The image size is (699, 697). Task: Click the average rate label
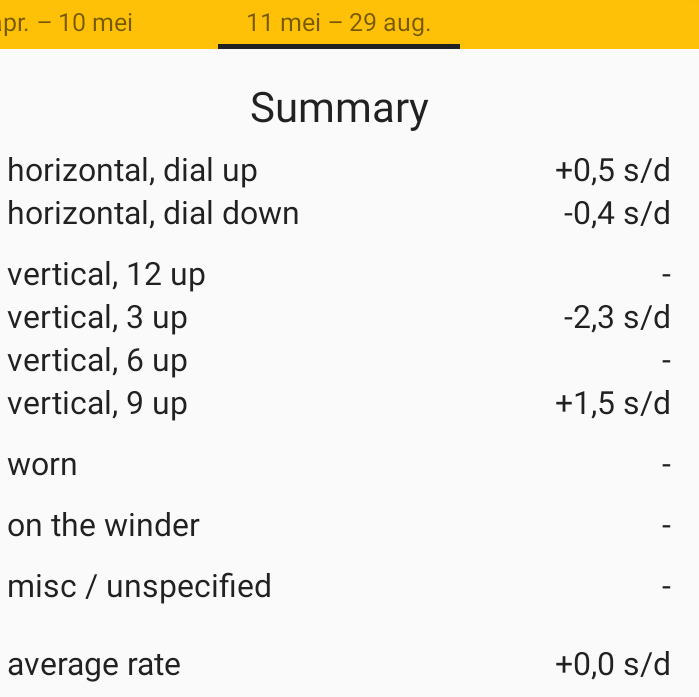tap(94, 665)
